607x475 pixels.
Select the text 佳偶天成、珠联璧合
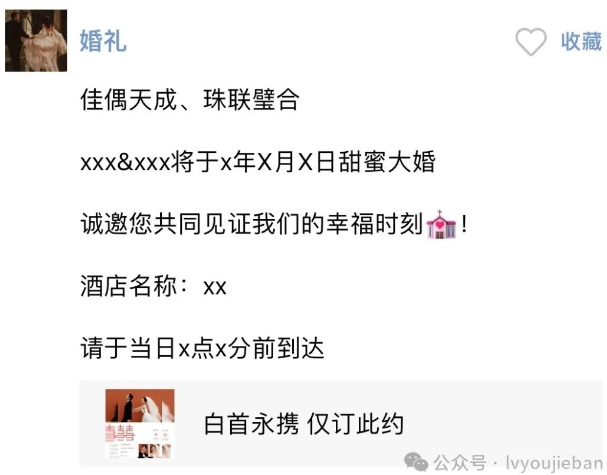coord(190,100)
